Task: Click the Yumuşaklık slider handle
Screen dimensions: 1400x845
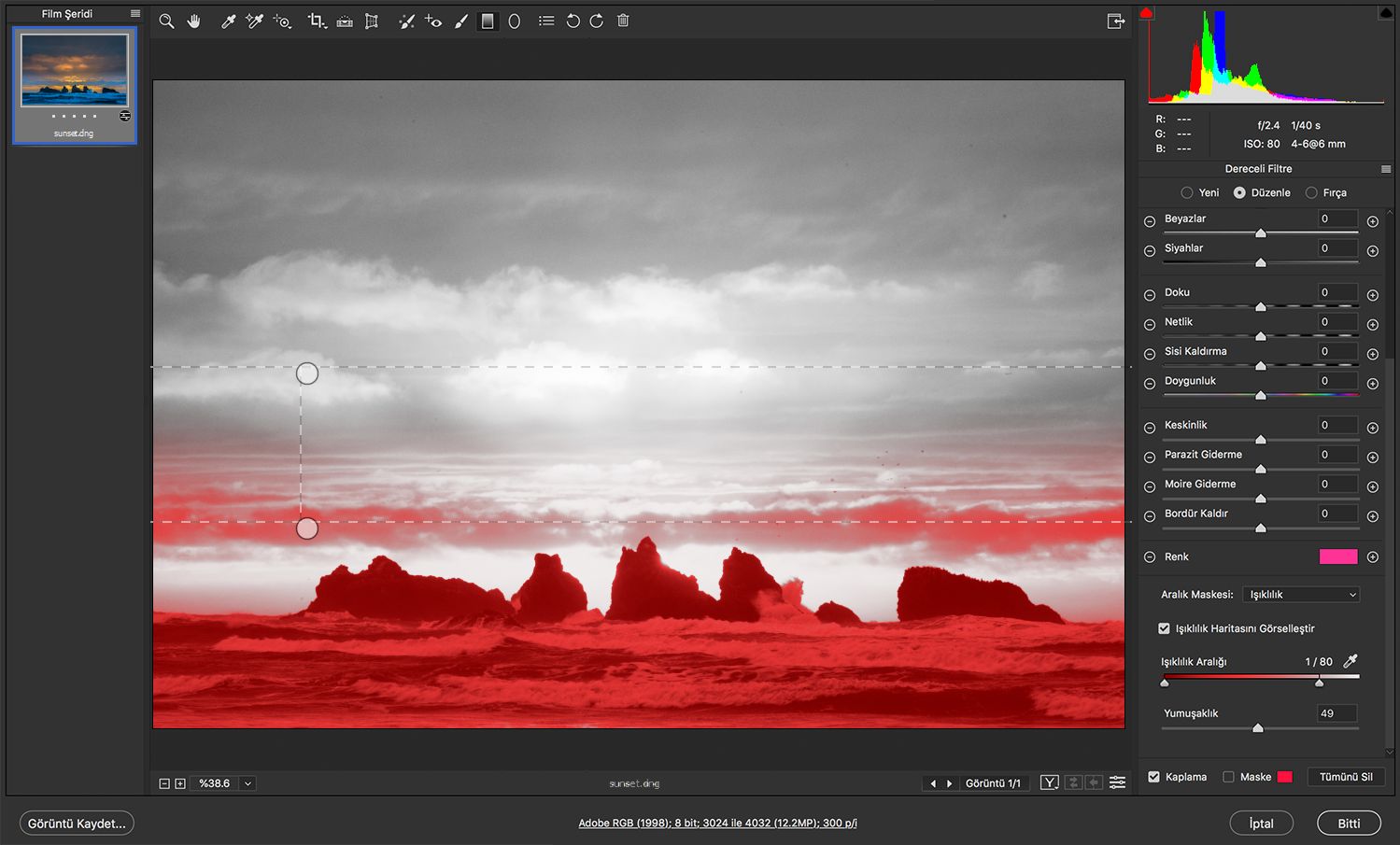Action: point(1258,727)
